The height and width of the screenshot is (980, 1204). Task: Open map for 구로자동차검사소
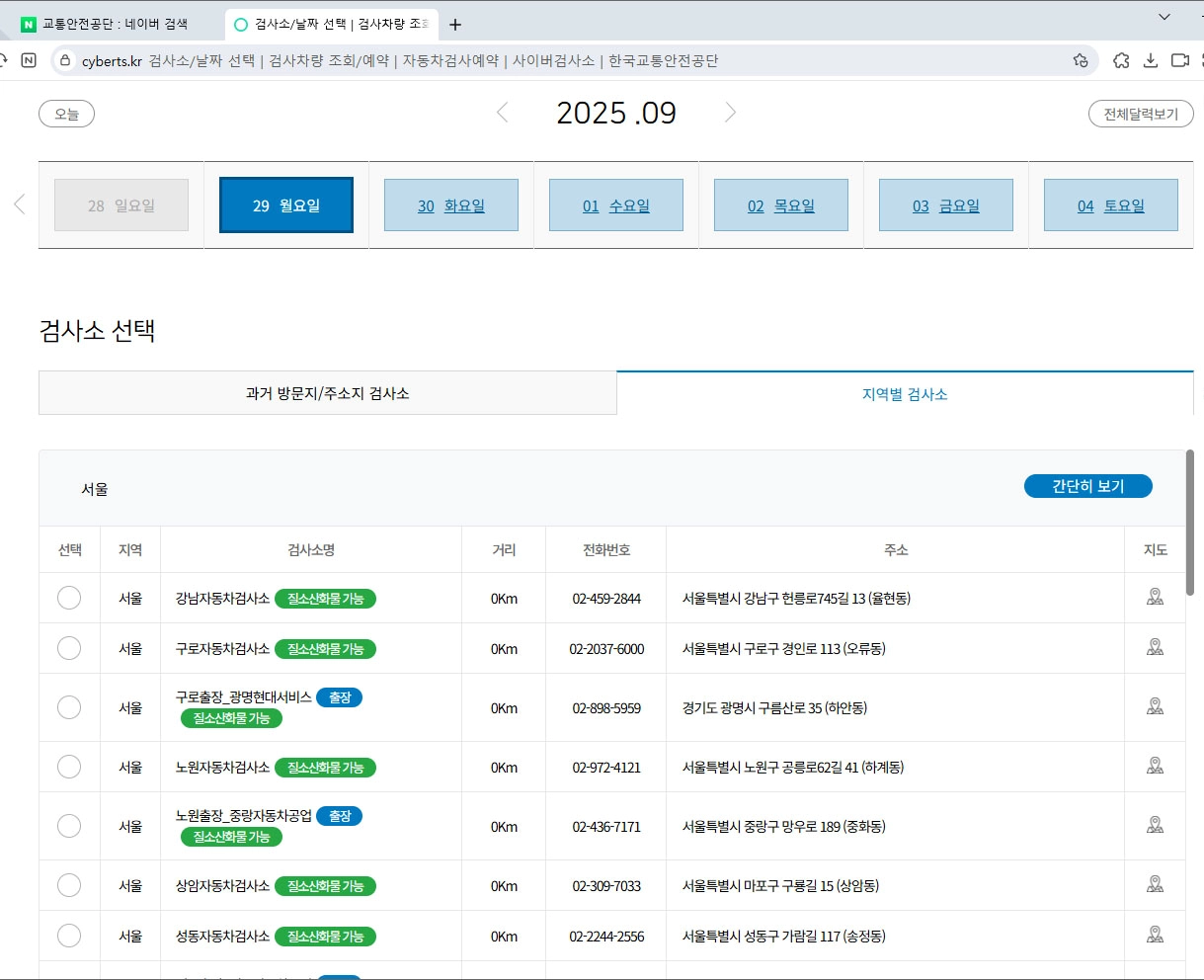pyautogui.click(x=1155, y=648)
